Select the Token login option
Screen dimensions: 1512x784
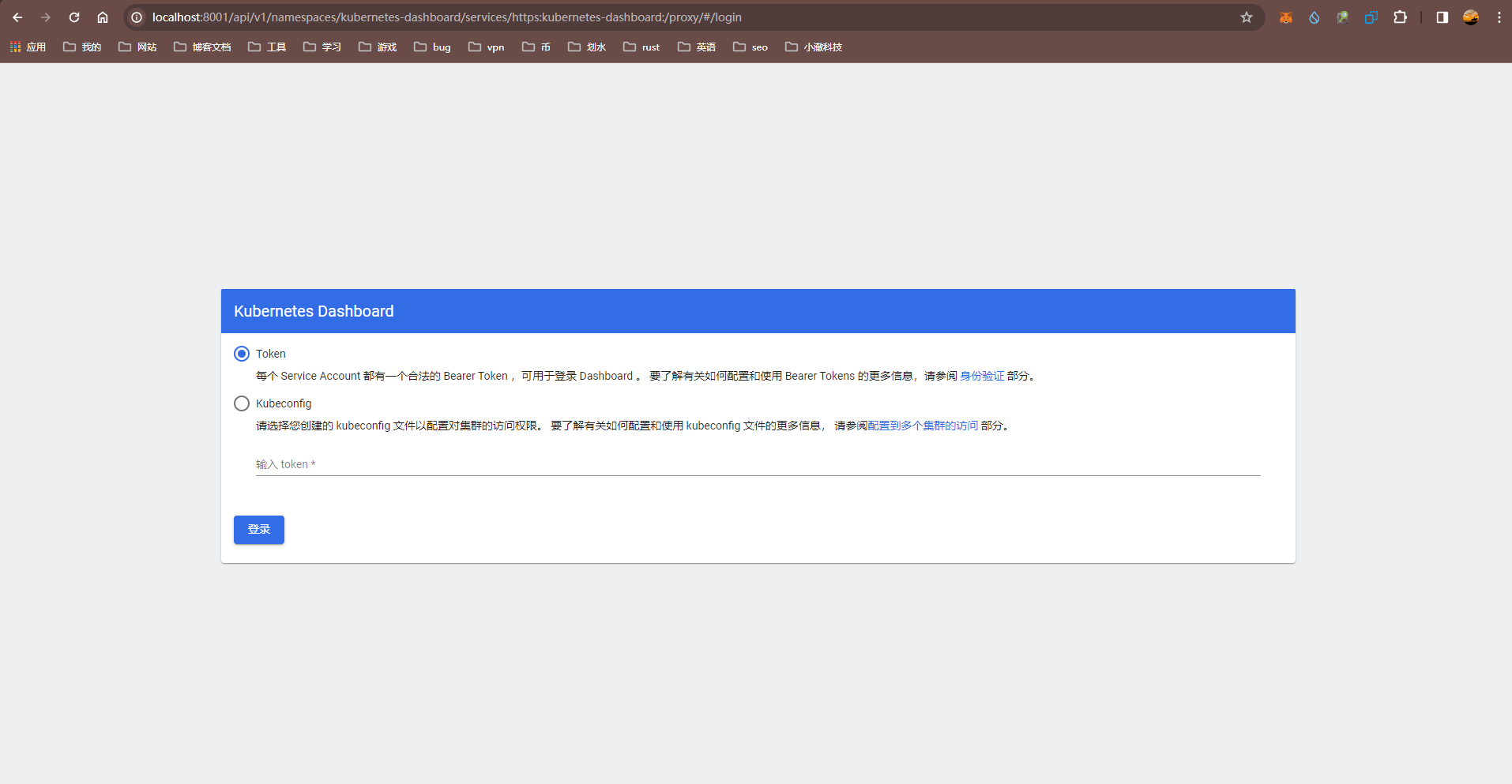click(x=242, y=354)
